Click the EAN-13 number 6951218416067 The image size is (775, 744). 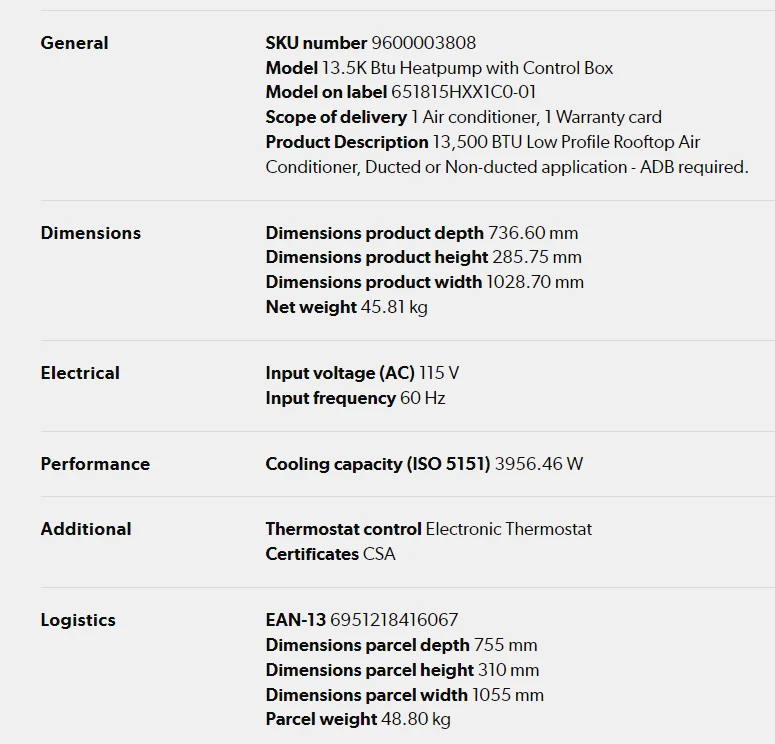(x=394, y=620)
